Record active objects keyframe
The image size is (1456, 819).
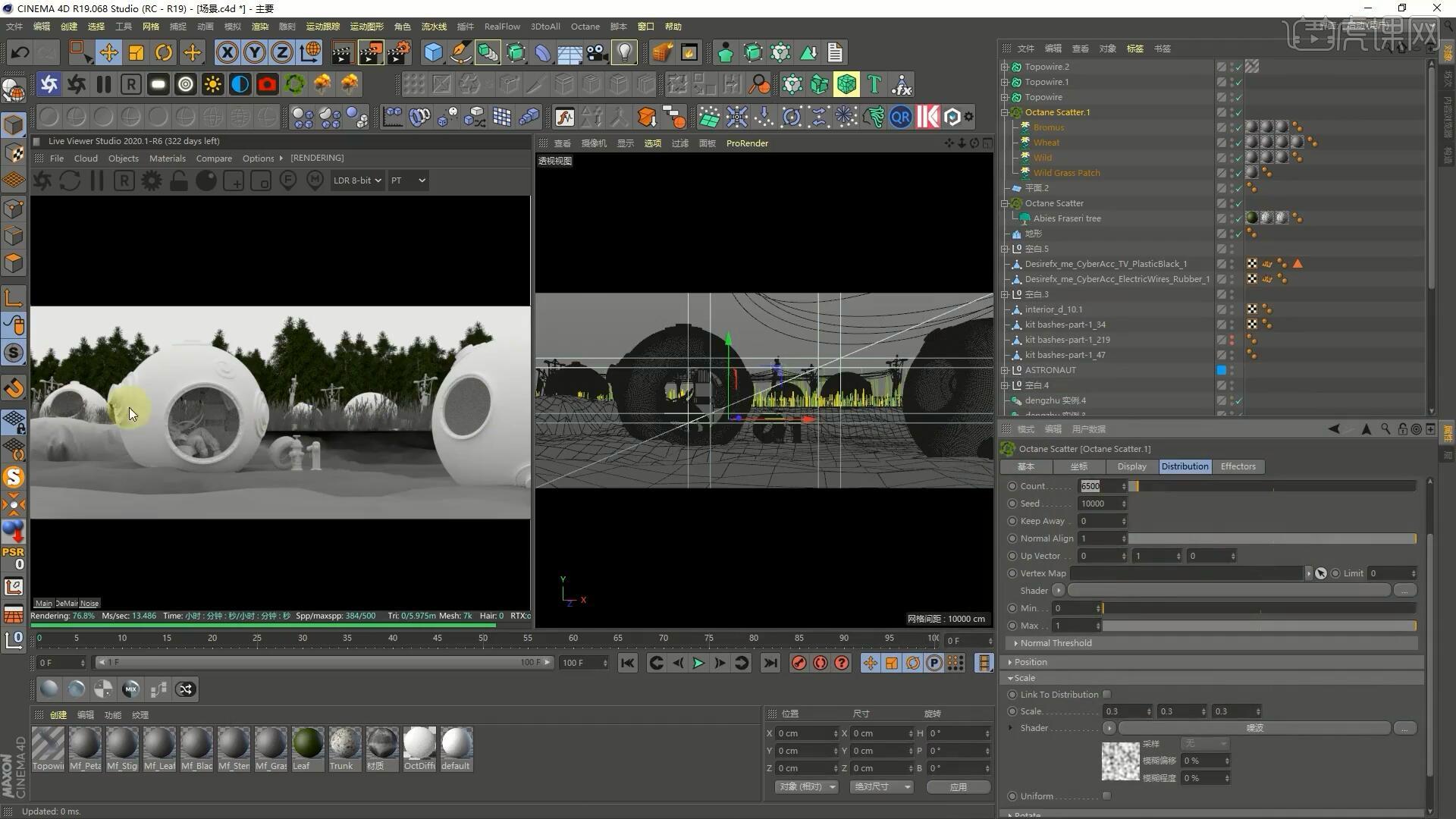click(799, 663)
